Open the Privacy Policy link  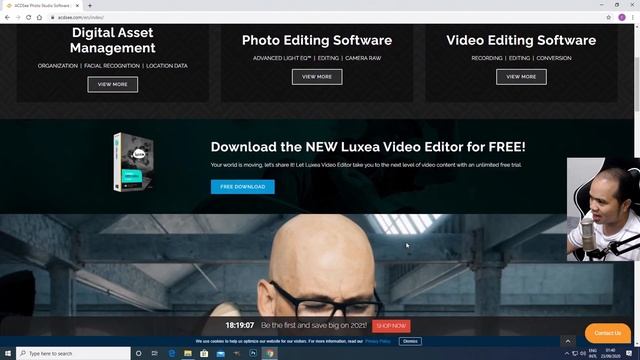pyautogui.click(x=378, y=341)
